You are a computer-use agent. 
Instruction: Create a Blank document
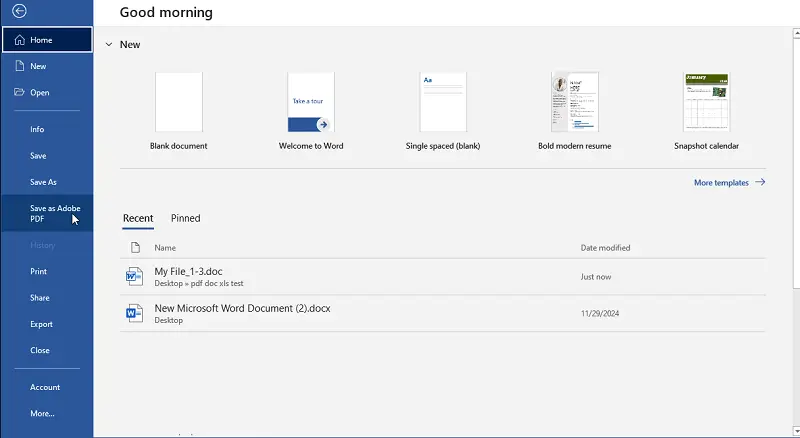(x=179, y=111)
